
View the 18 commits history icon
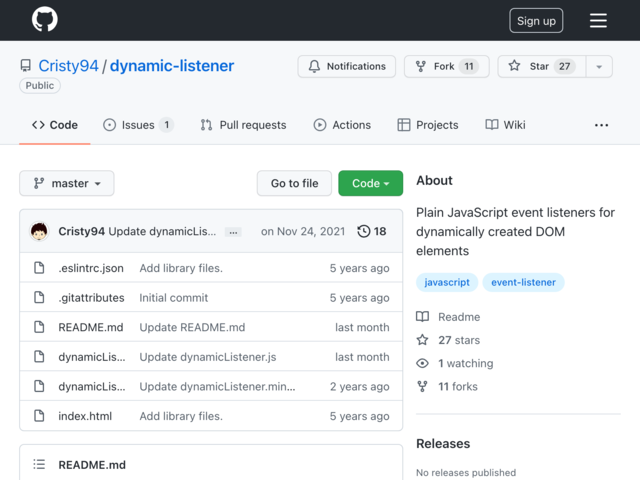pos(371,231)
